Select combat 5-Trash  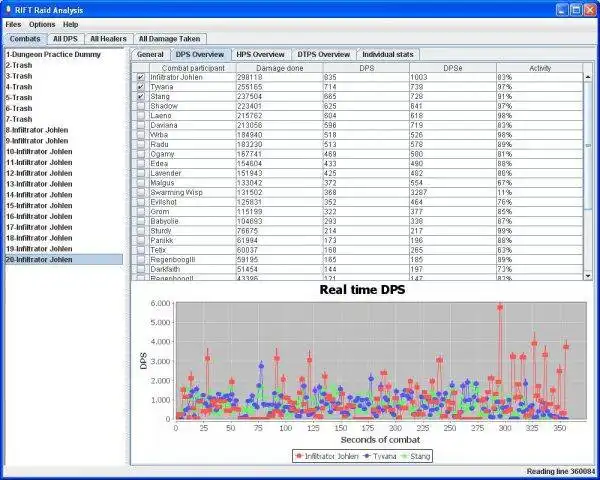[19, 98]
